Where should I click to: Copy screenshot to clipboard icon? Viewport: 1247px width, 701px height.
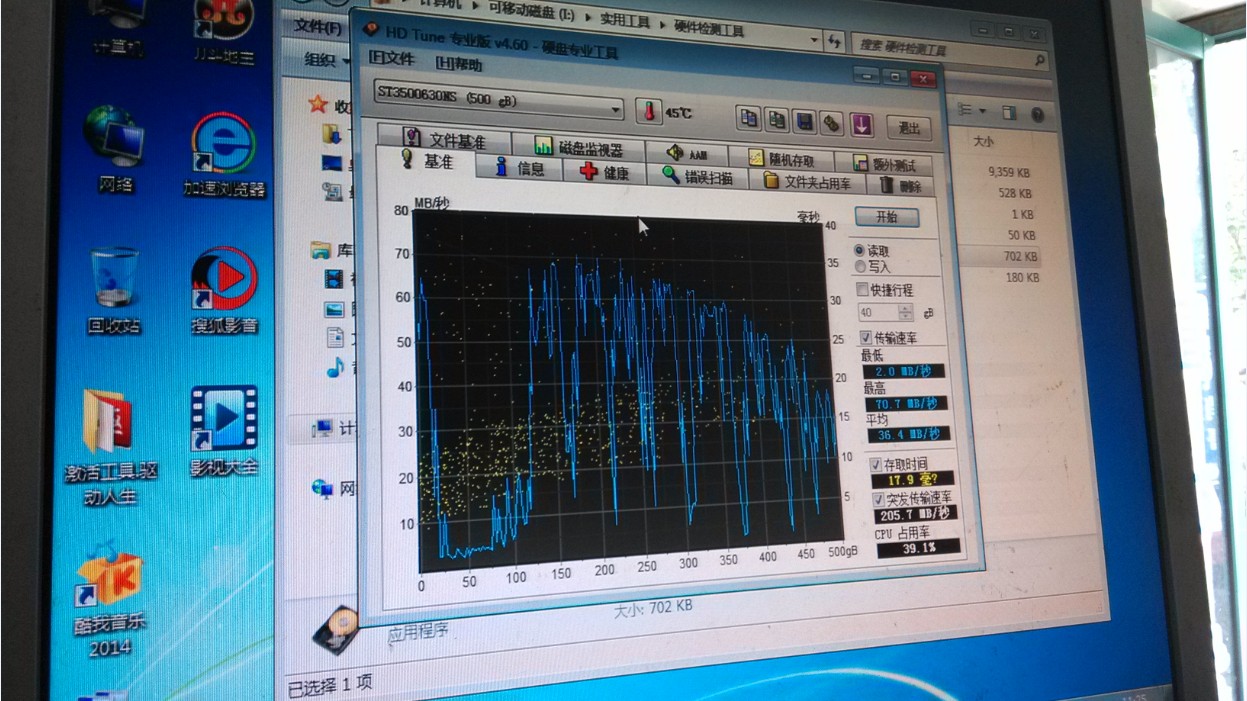click(x=777, y=120)
